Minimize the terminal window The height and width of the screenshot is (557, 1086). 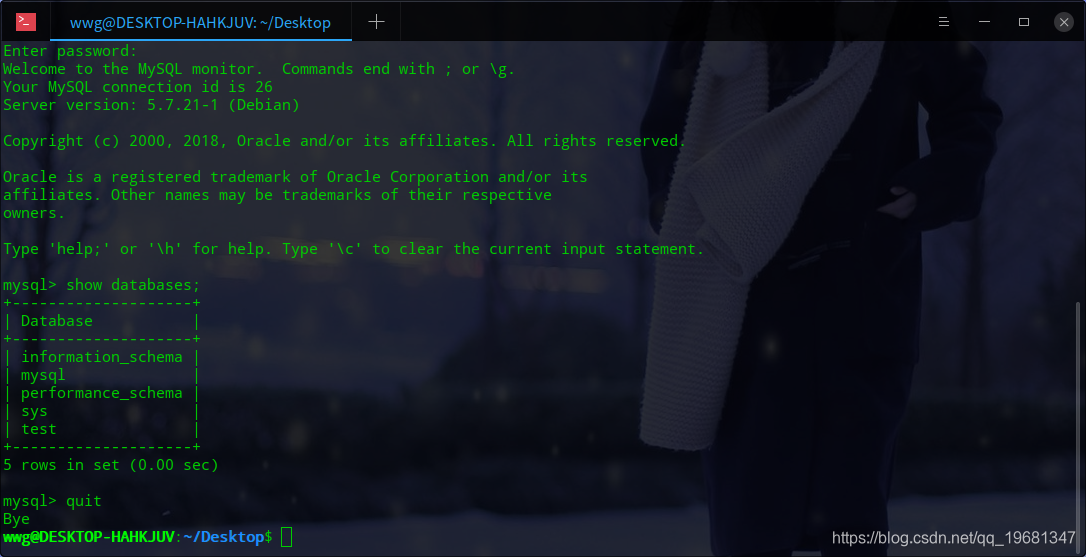(983, 22)
